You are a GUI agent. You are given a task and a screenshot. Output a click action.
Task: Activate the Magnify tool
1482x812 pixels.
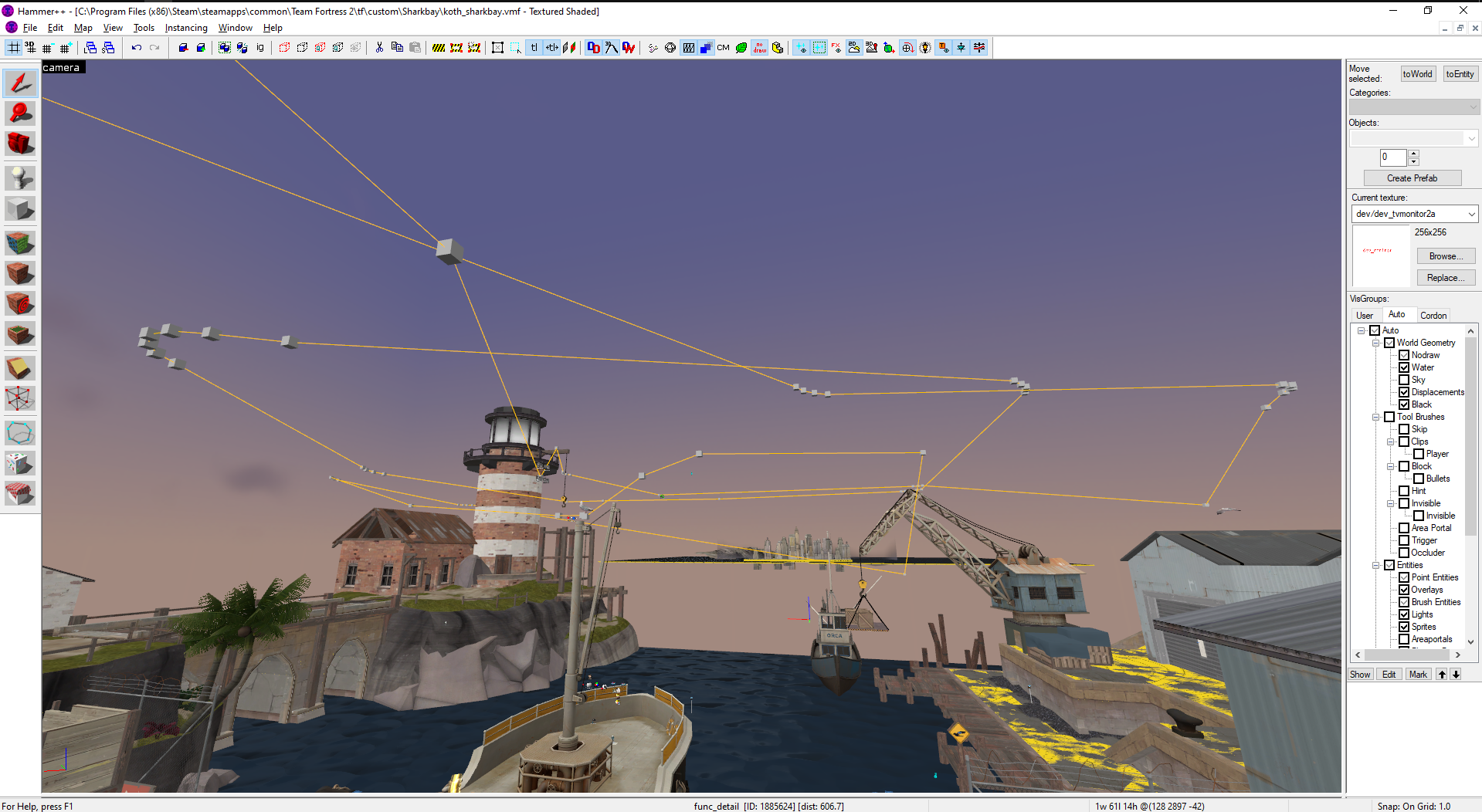click(20, 113)
